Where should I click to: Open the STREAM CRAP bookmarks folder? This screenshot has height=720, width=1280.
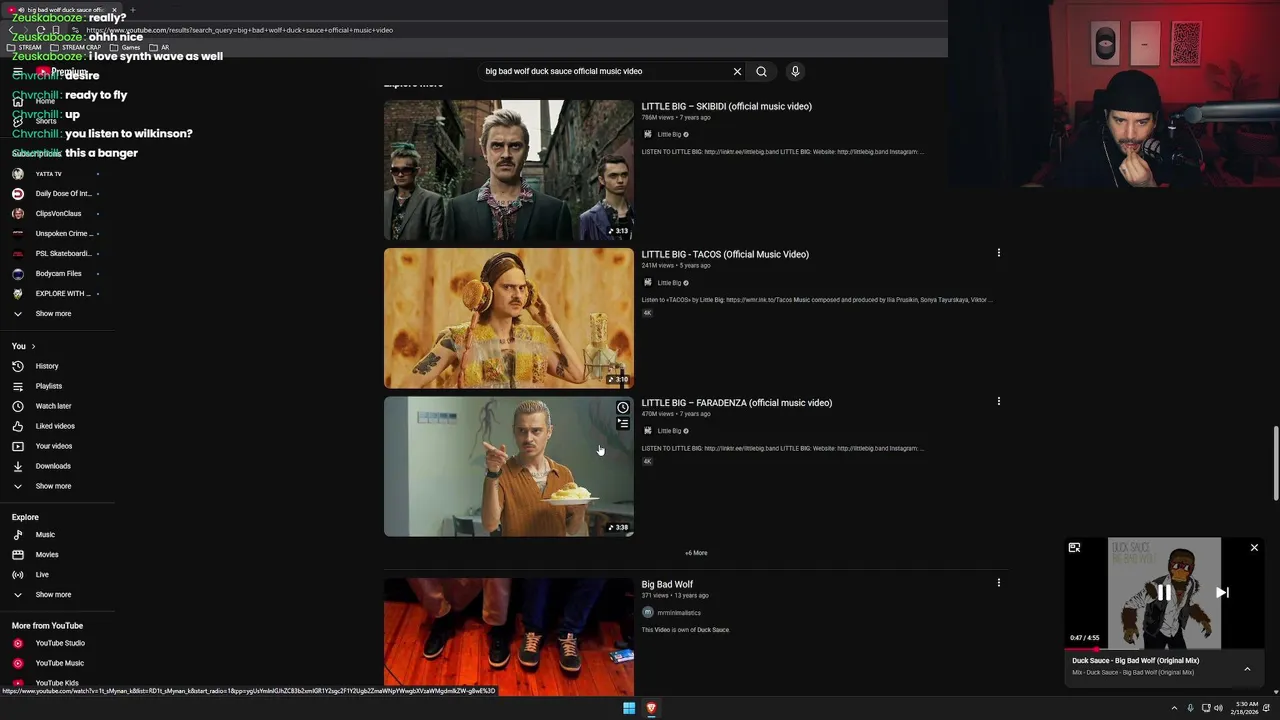[75, 47]
